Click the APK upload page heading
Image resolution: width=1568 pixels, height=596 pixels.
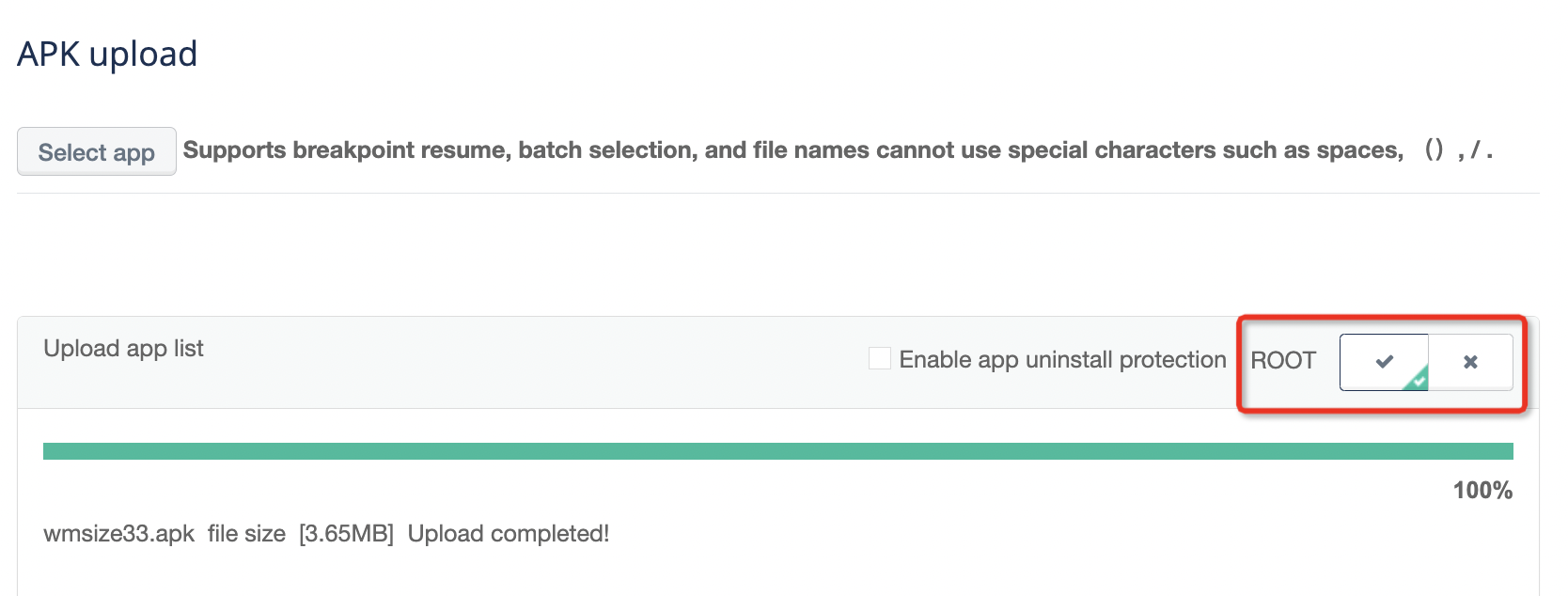pos(107,55)
